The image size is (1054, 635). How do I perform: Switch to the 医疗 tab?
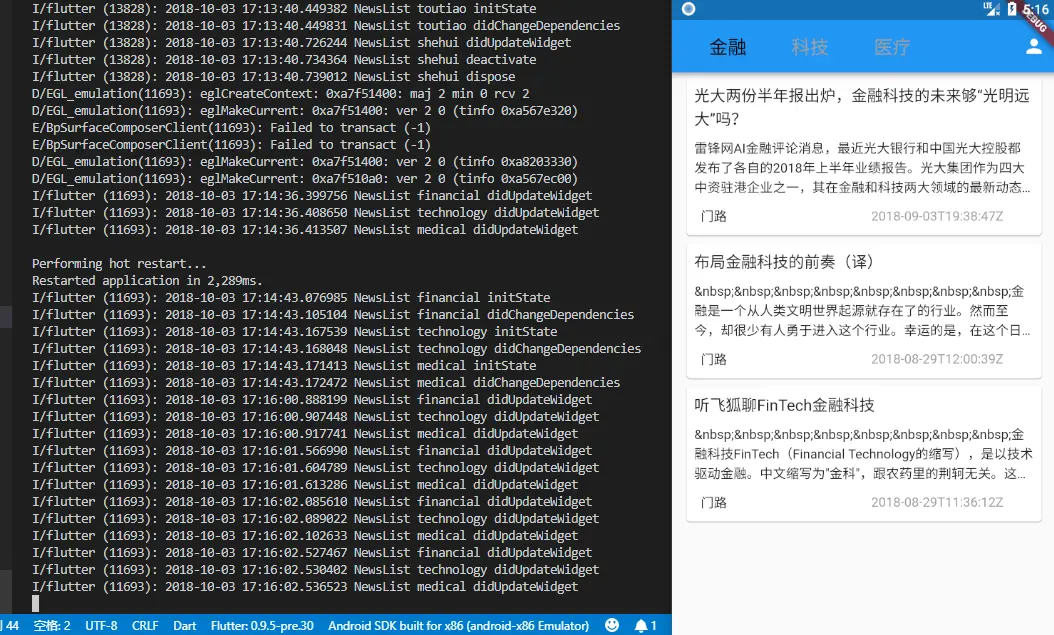(892, 47)
